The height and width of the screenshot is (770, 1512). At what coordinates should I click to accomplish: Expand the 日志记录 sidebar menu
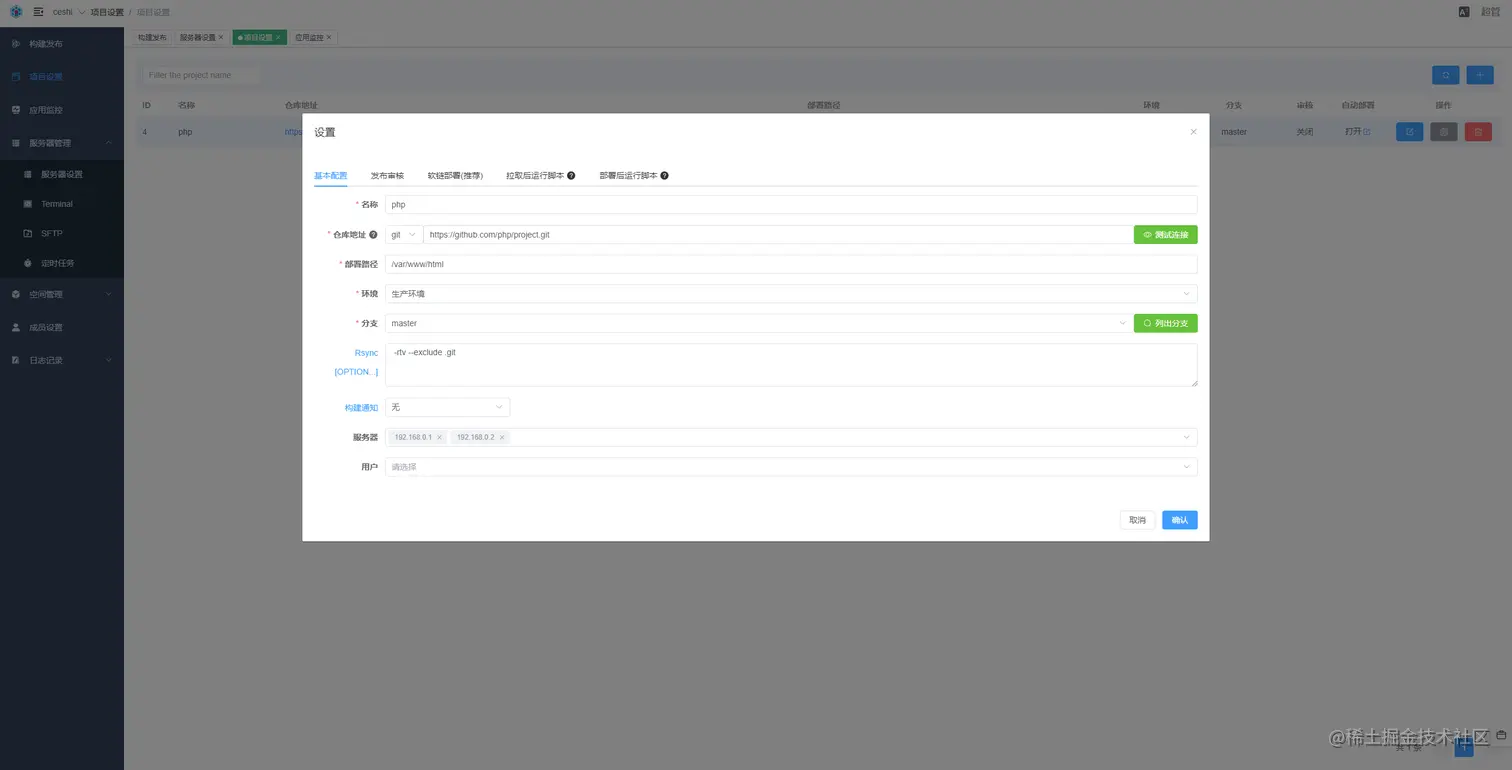tap(62, 360)
